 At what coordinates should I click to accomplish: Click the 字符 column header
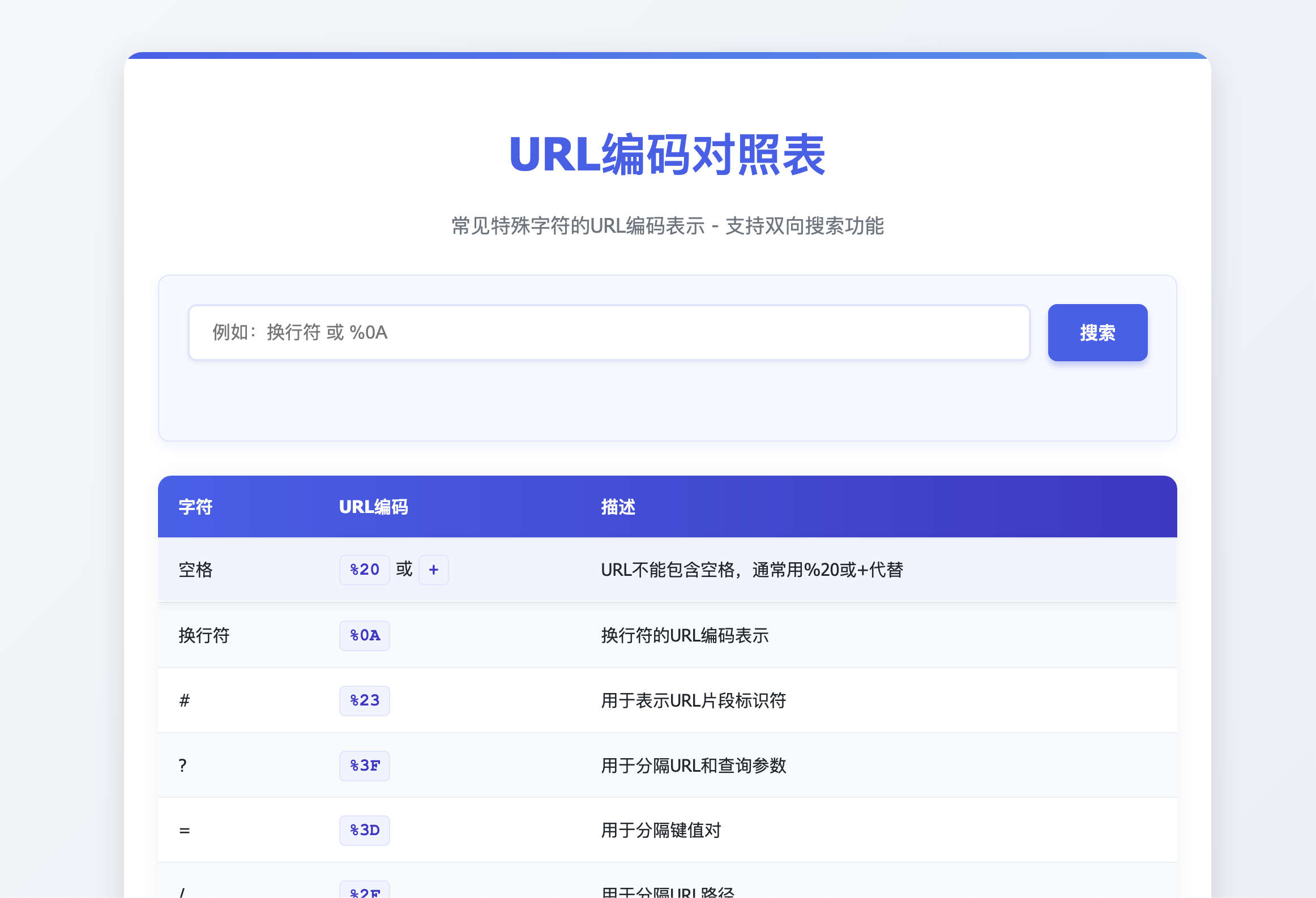coord(195,507)
